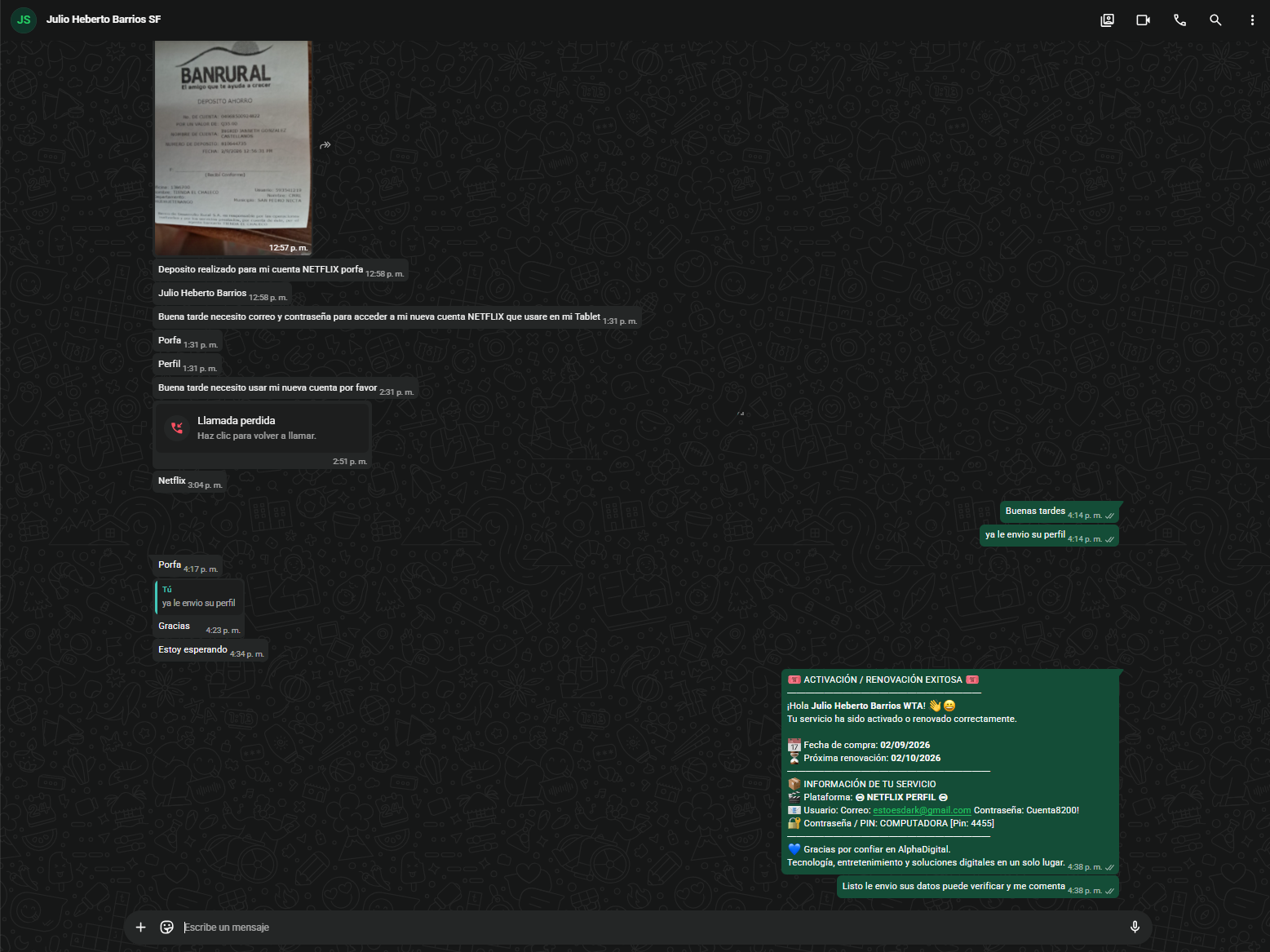1270x952 pixels.
Task: Select the 'Gracias' reply text
Action: click(174, 626)
